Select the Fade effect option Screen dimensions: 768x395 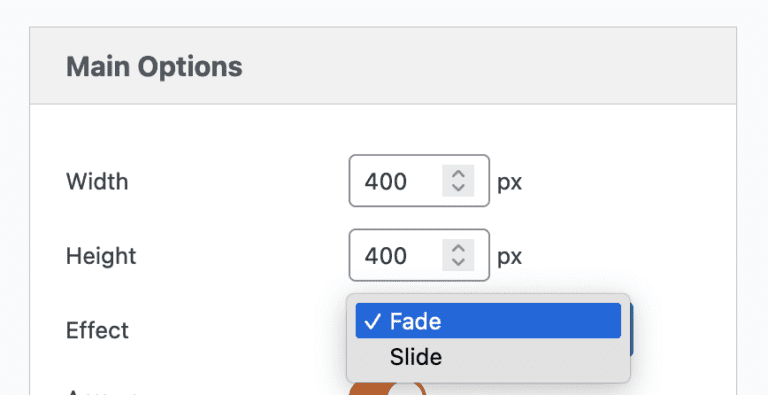point(488,321)
